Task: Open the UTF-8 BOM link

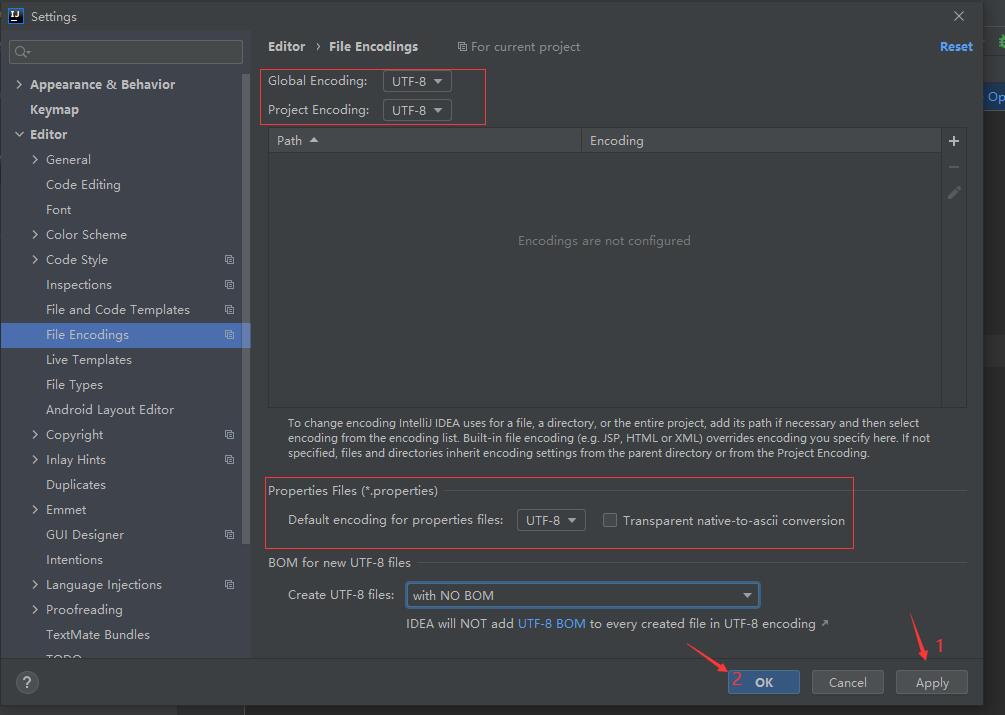Action: click(x=551, y=623)
